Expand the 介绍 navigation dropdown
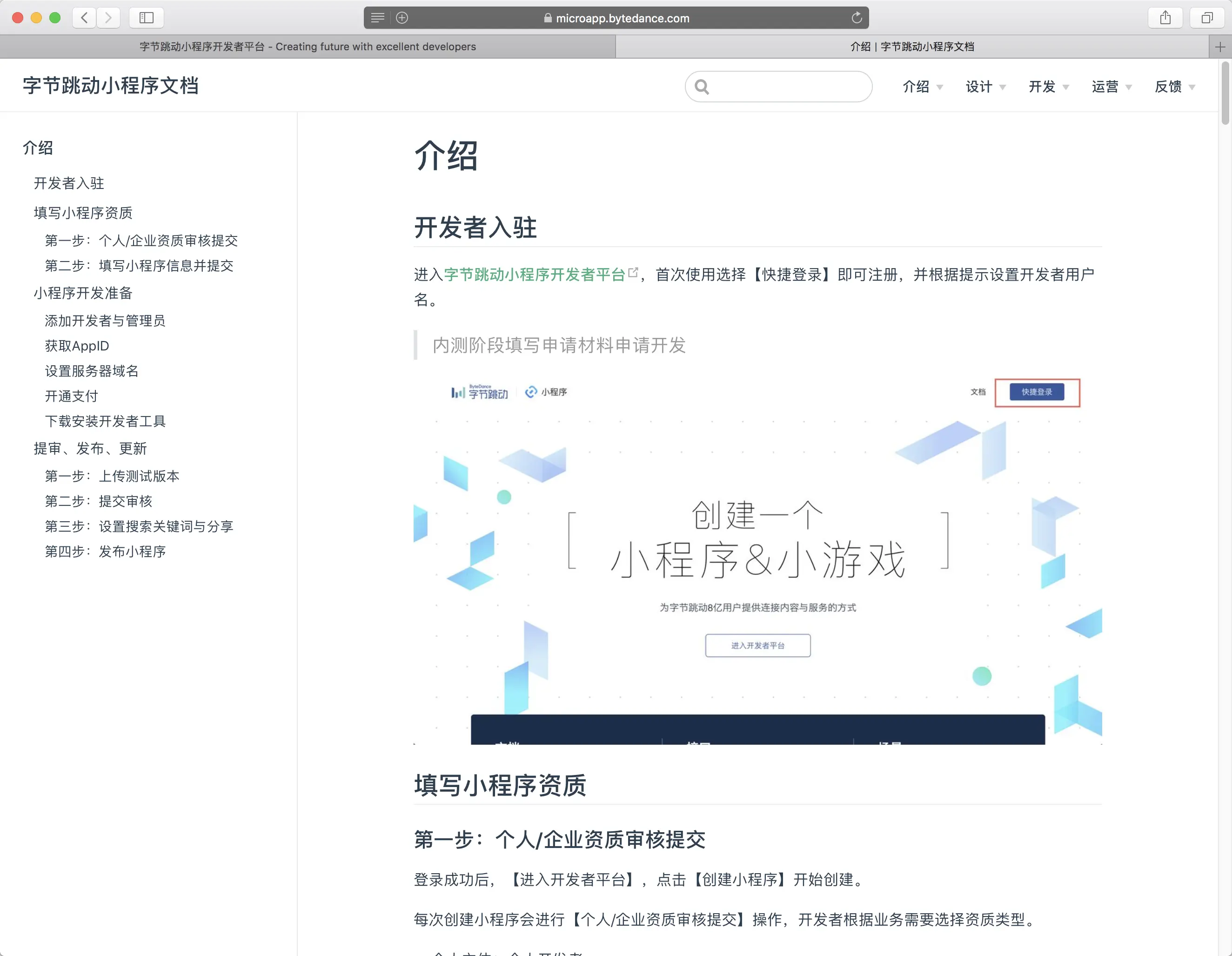Image resolution: width=1232 pixels, height=956 pixels. (x=922, y=87)
